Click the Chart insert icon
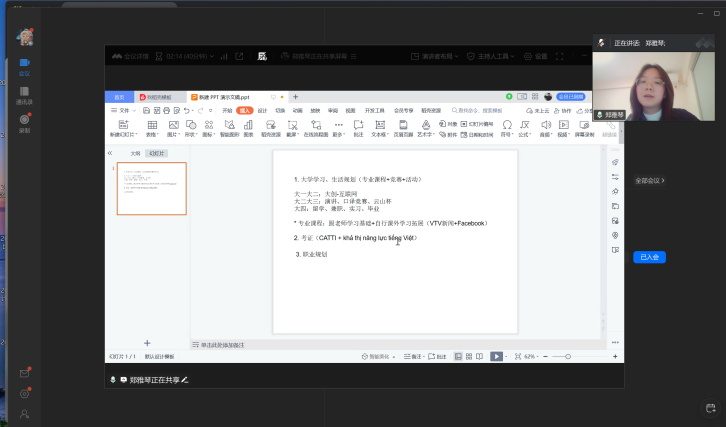The image size is (726, 427). point(248,125)
